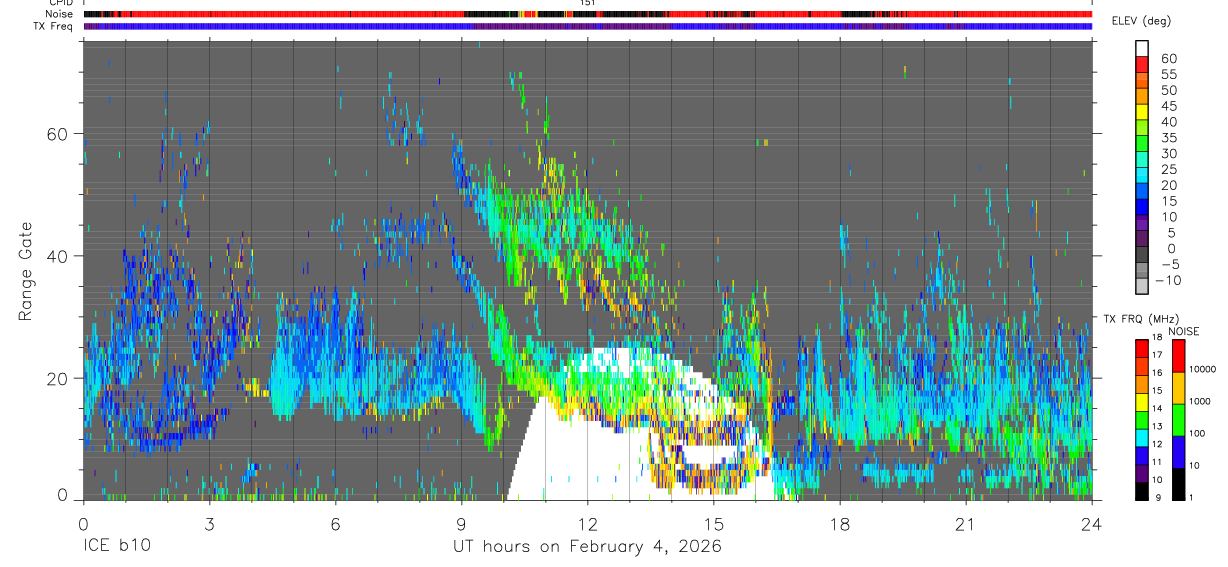Click the '100' label on NOISE colorbar
Image resolution: width=1228 pixels, height=567 pixels.
pos(1198,433)
